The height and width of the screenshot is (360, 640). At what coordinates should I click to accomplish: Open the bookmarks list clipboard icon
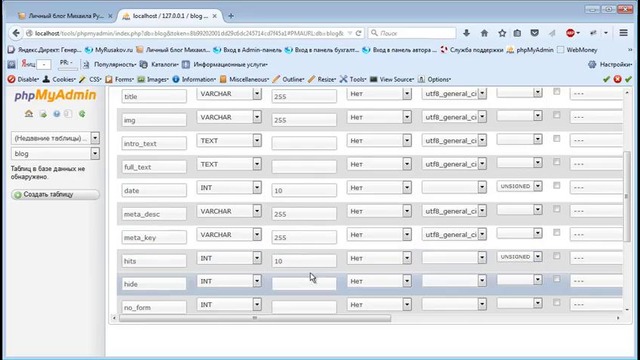click(x=517, y=33)
